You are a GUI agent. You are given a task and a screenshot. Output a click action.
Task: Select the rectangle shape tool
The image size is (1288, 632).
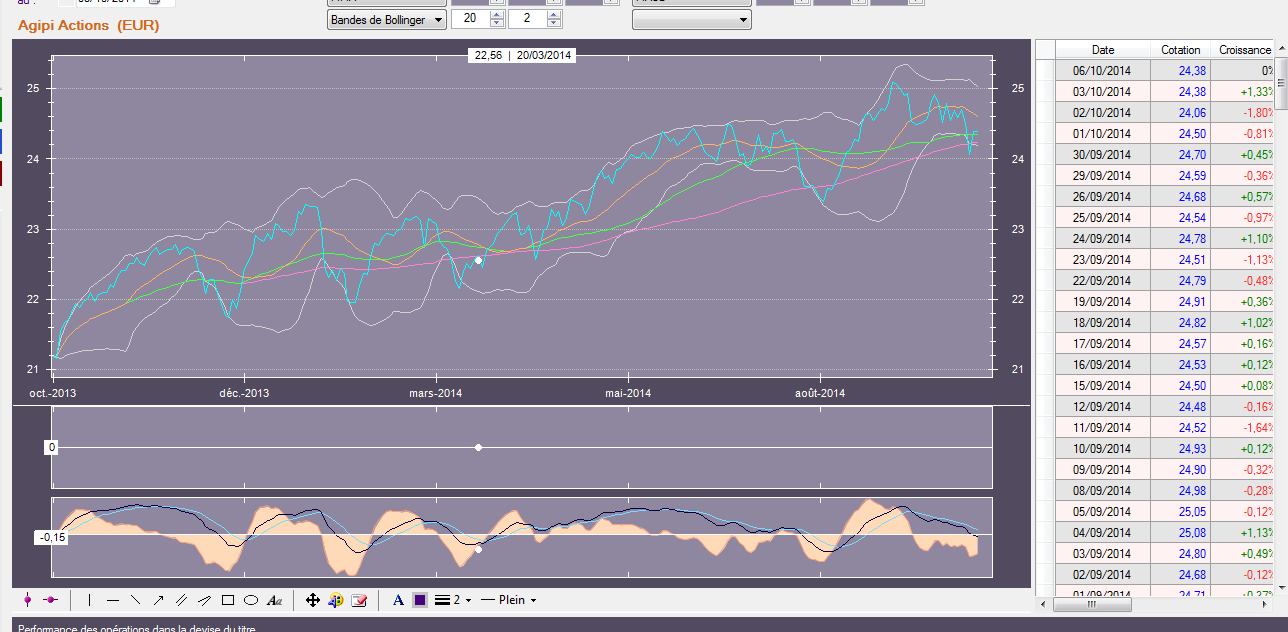click(x=228, y=600)
